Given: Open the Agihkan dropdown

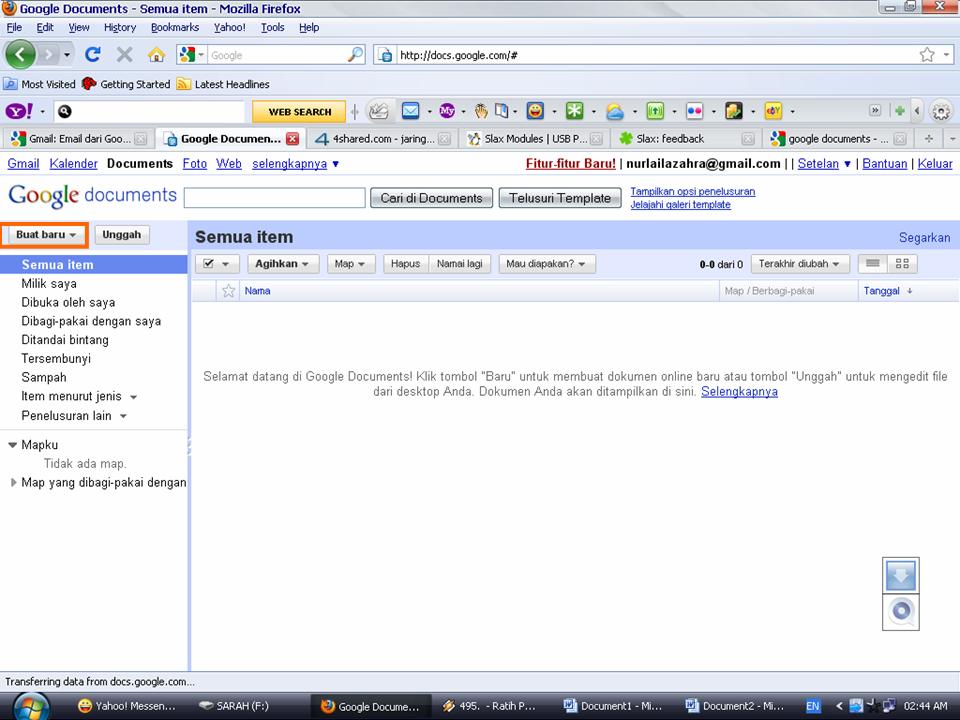Looking at the screenshot, I should [x=282, y=264].
